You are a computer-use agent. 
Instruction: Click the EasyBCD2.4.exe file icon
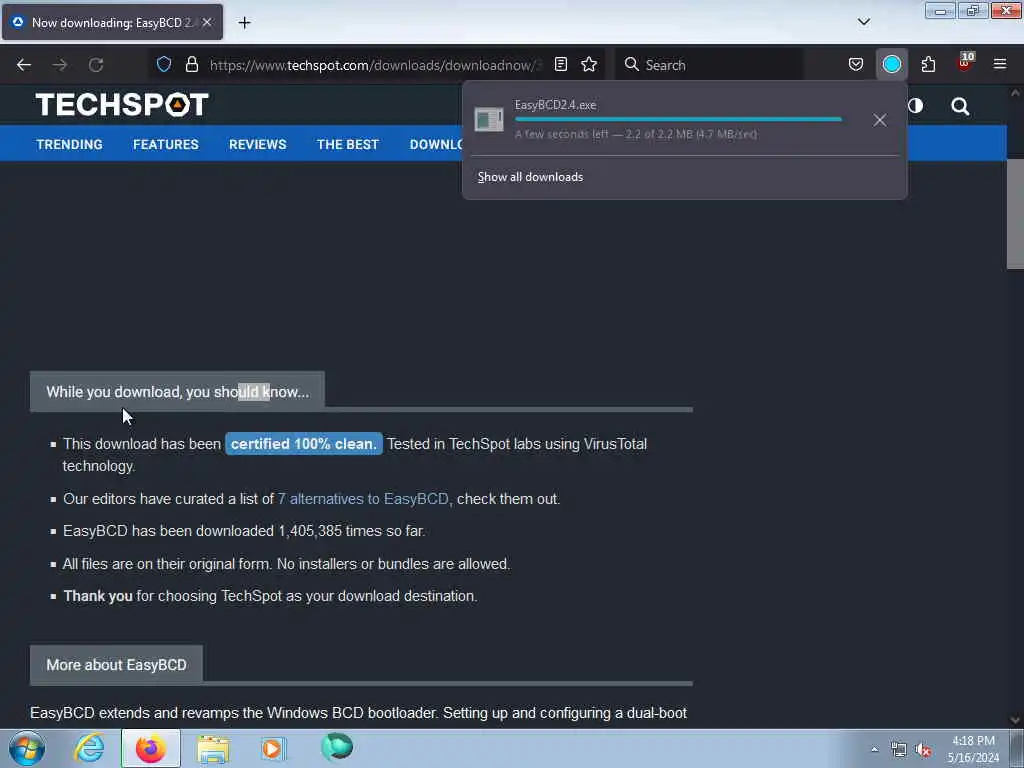click(x=488, y=120)
